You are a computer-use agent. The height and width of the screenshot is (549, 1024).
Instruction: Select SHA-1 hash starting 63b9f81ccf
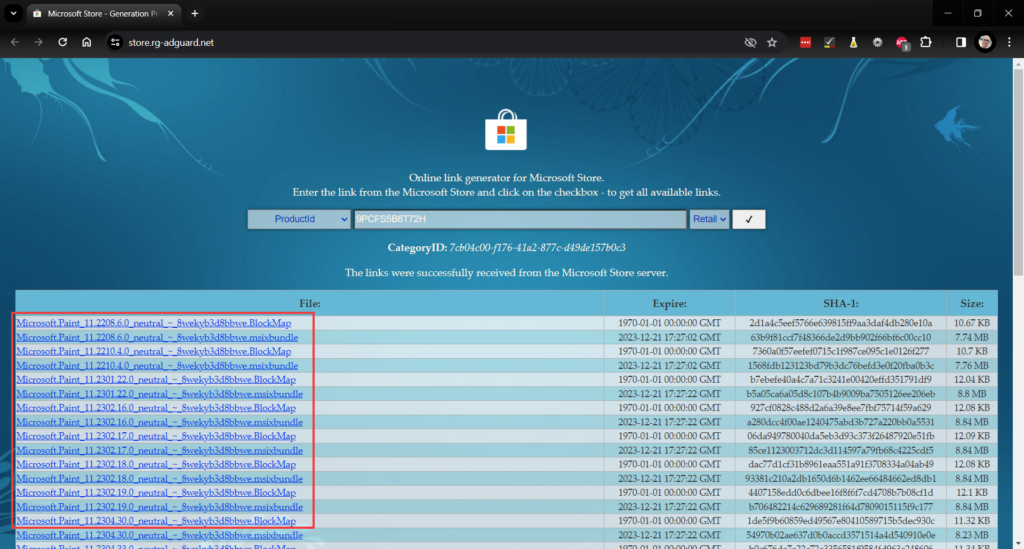coord(840,337)
